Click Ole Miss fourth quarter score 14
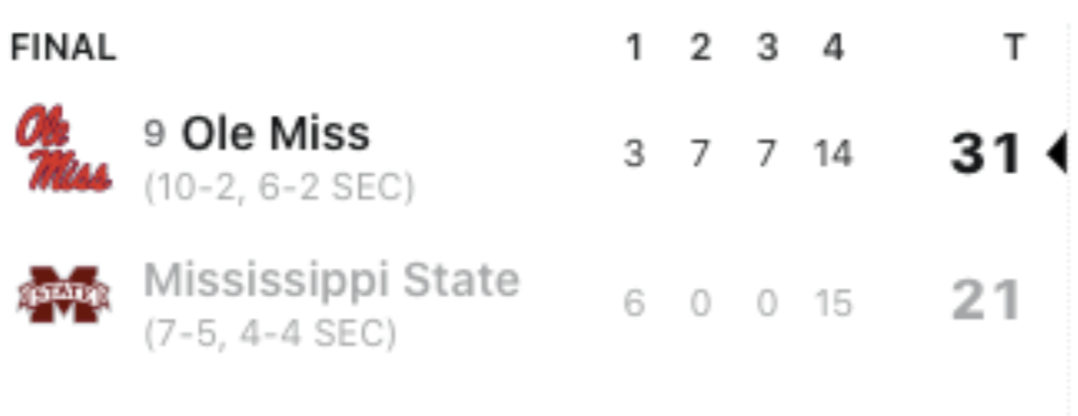The image size is (1078, 416). click(x=833, y=154)
